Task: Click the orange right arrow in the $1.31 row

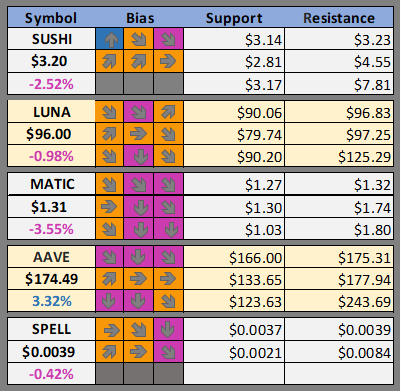Action: coord(109,207)
